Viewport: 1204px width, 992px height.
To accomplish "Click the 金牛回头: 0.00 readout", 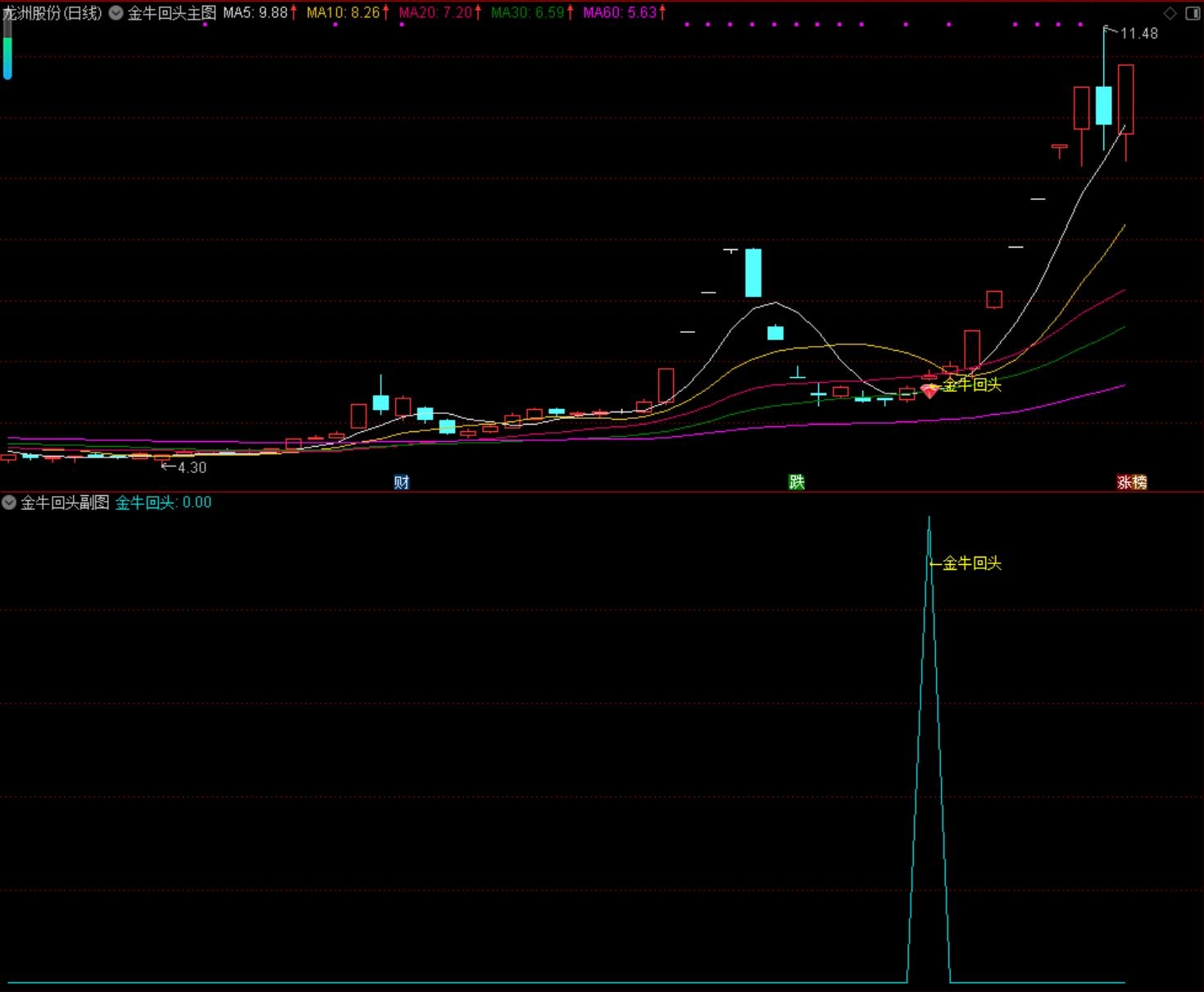I will coord(163,503).
